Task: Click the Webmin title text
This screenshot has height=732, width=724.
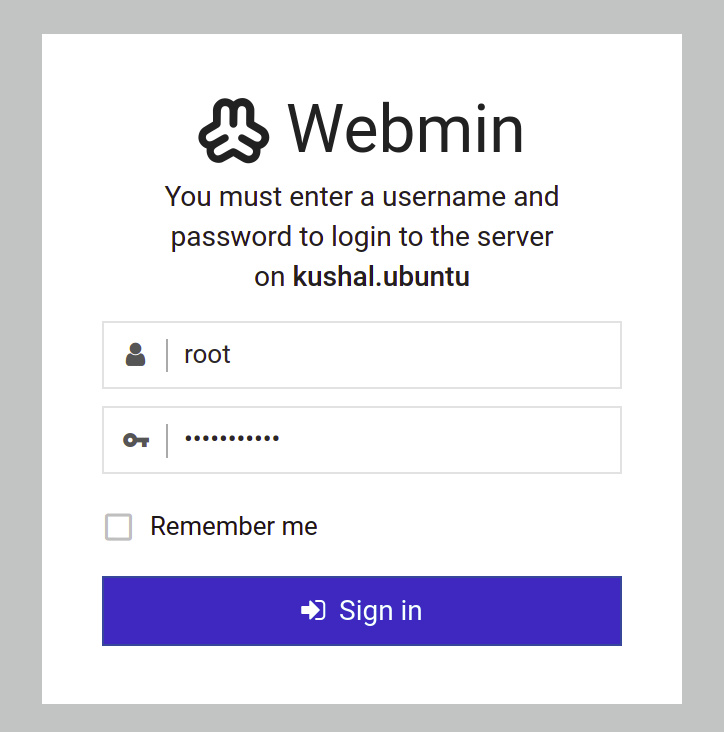Action: [x=405, y=129]
